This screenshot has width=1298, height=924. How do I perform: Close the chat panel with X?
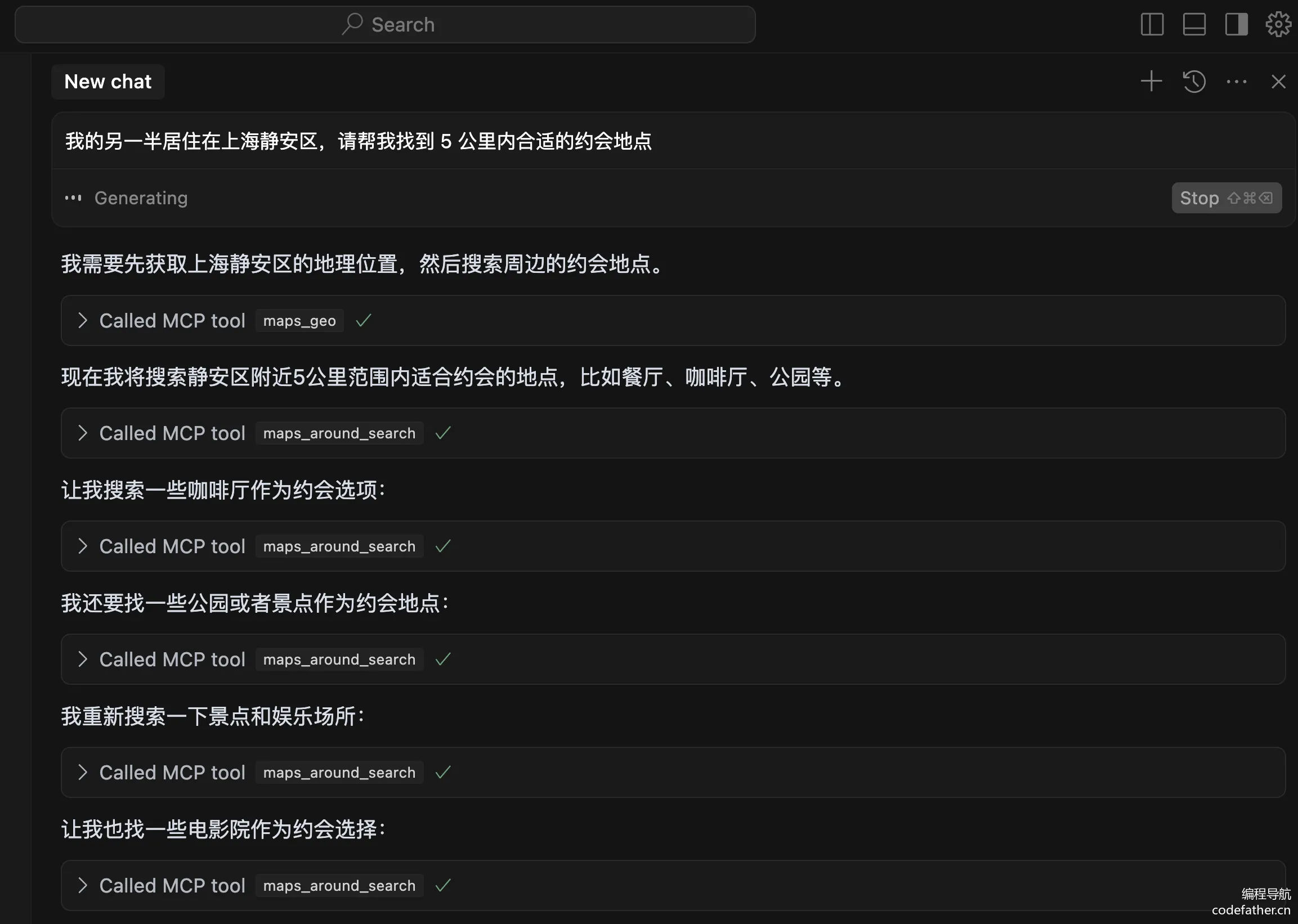1278,82
